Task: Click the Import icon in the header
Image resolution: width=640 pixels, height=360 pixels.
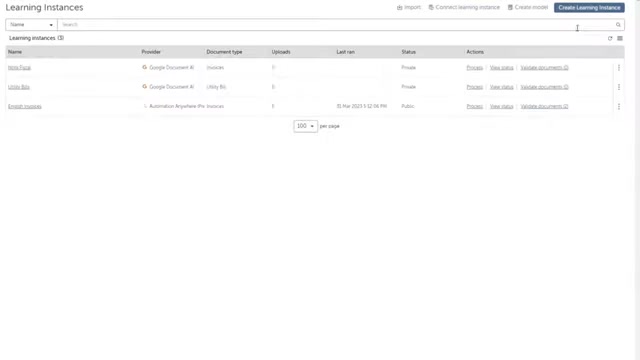Action: click(400, 8)
